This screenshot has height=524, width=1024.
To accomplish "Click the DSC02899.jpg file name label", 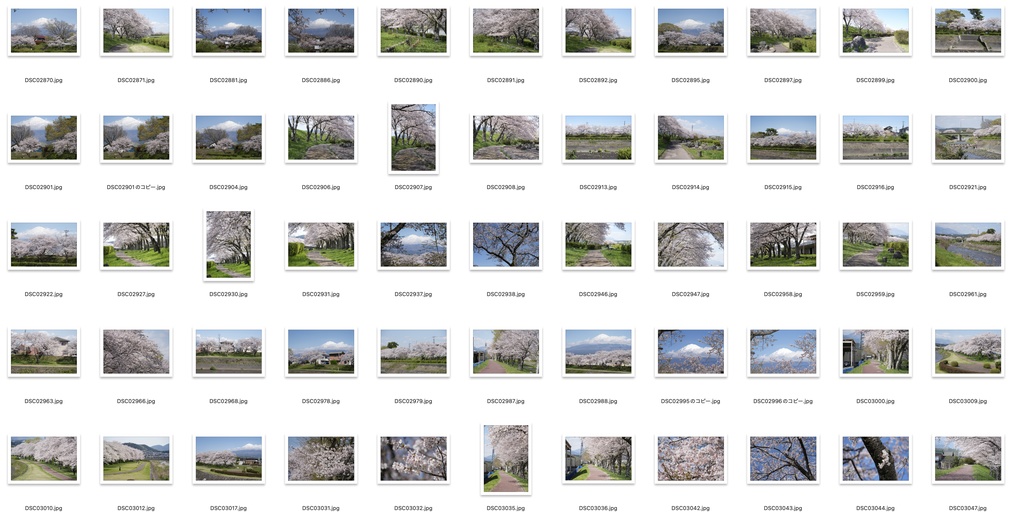I will (x=875, y=80).
